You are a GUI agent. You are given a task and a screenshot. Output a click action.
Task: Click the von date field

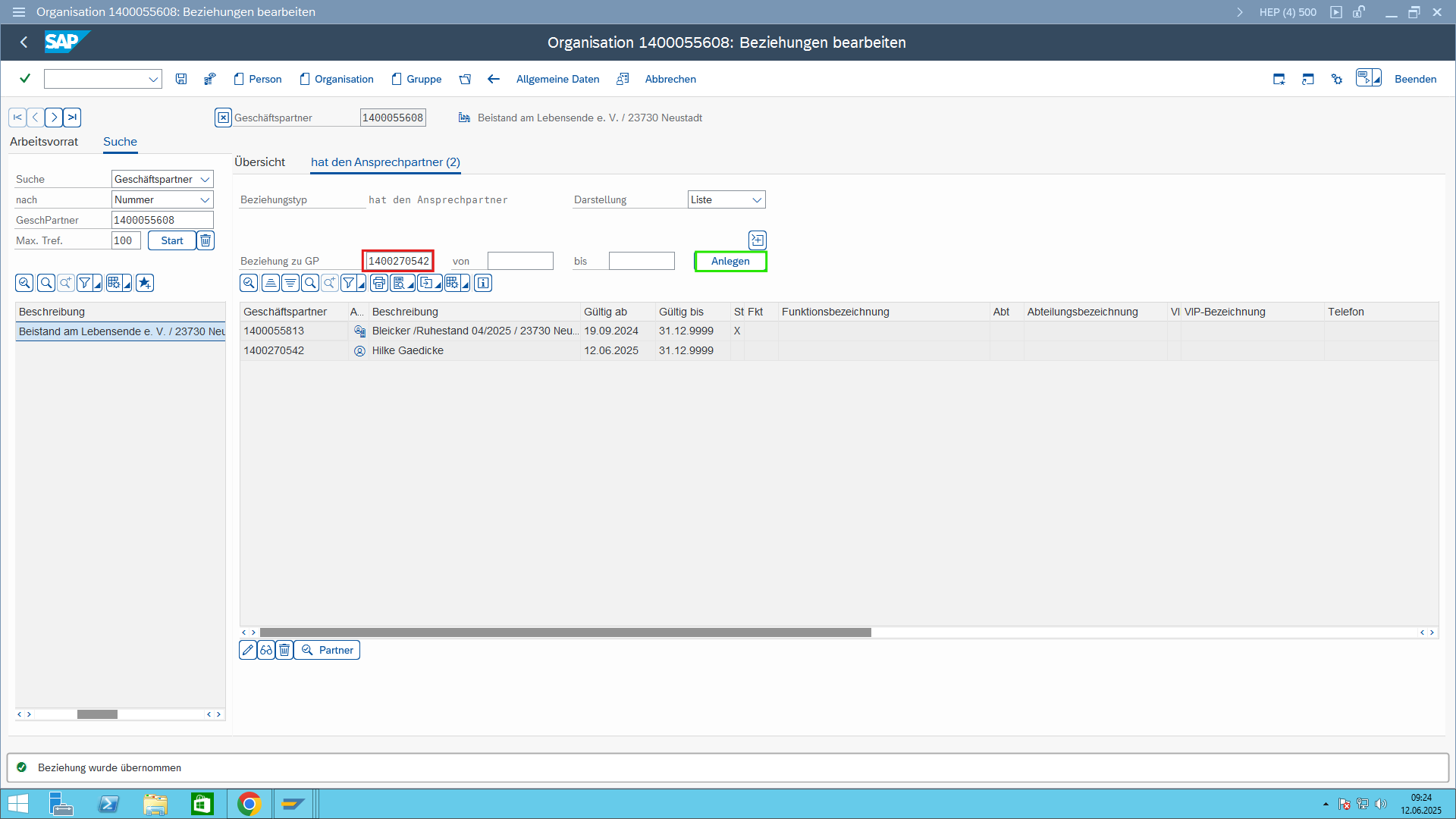(x=520, y=261)
